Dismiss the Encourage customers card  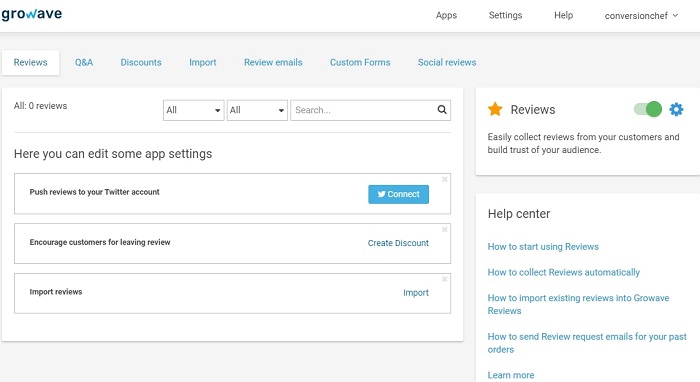[445, 229]
